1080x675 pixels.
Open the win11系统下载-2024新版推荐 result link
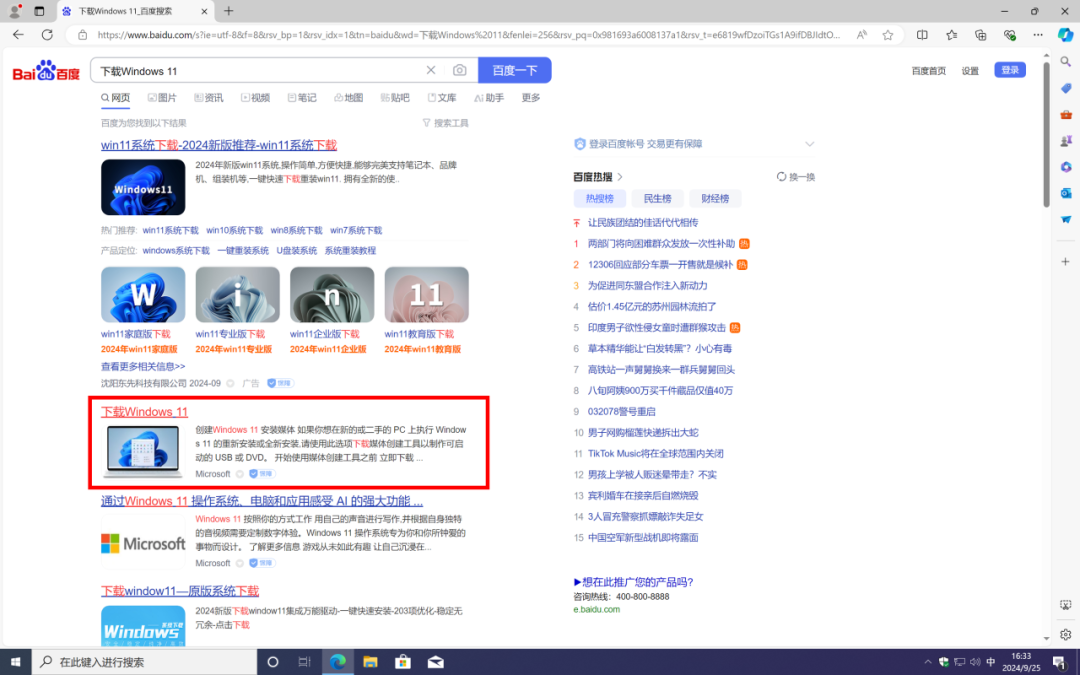pyautogui.click(x=218, y=145)
